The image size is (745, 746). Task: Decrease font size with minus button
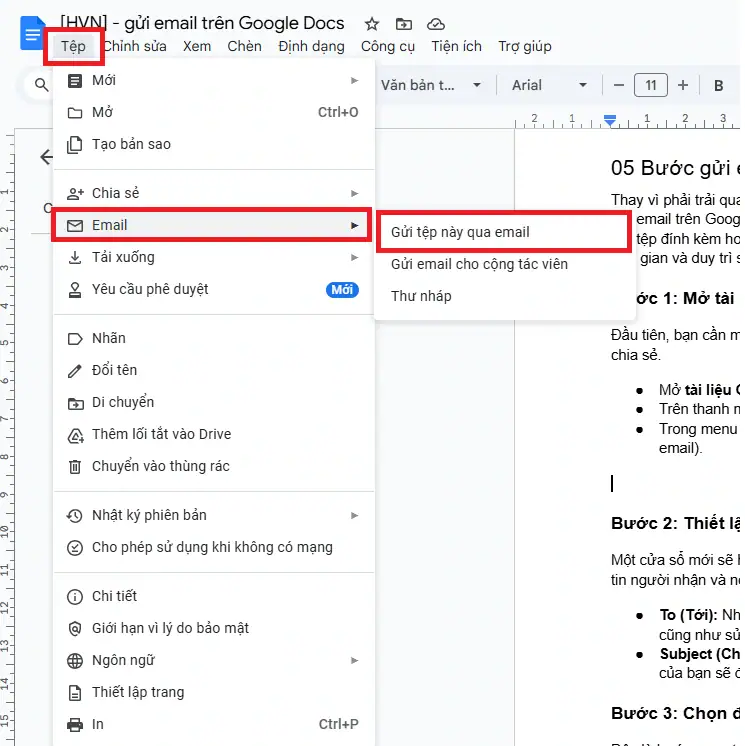click(x=619, y=85)
